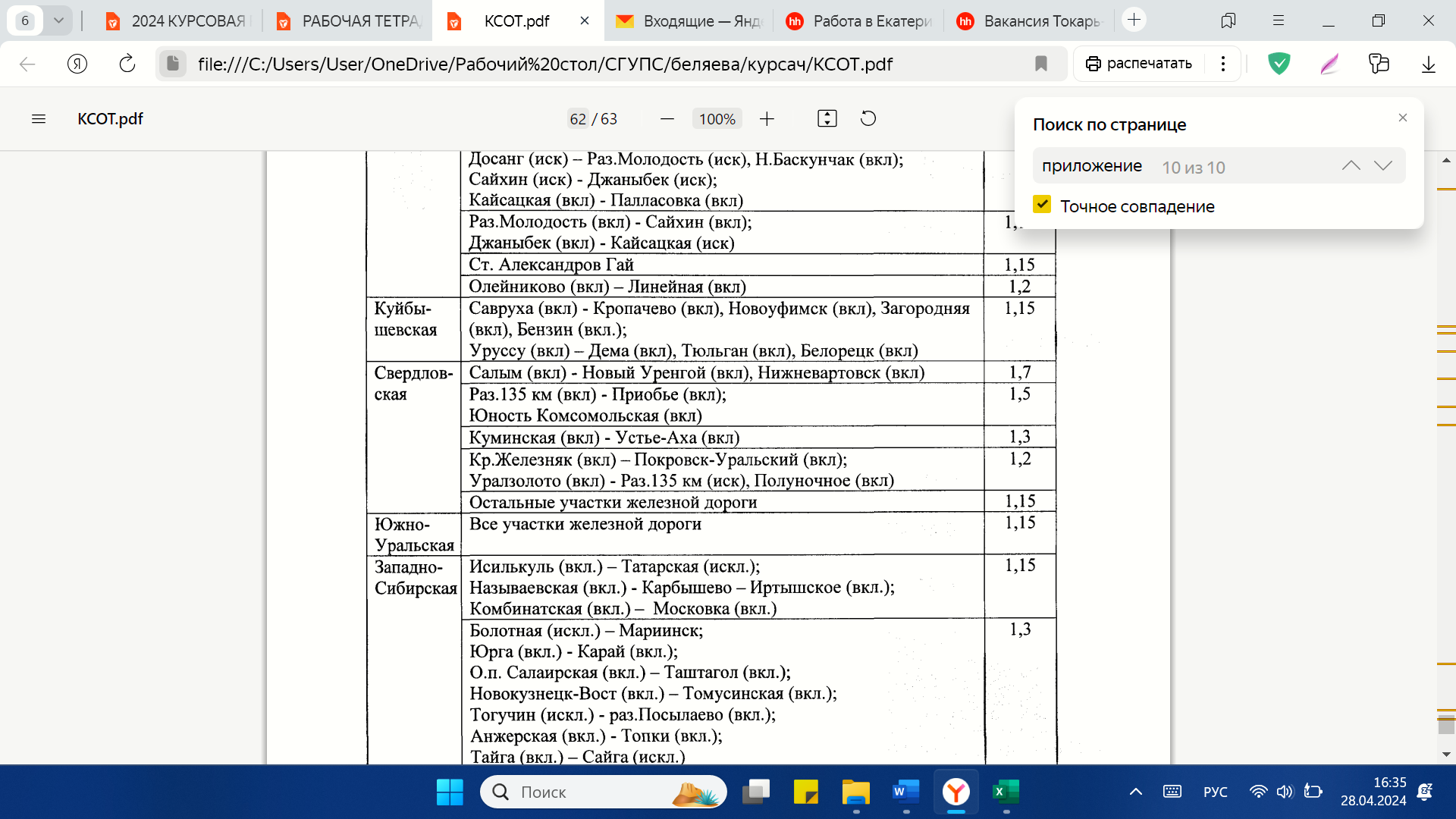The width and height of the screenshot is (1456, 819).
Task: Click the Западно-Сибирская row label
Action: pos(416,578)
